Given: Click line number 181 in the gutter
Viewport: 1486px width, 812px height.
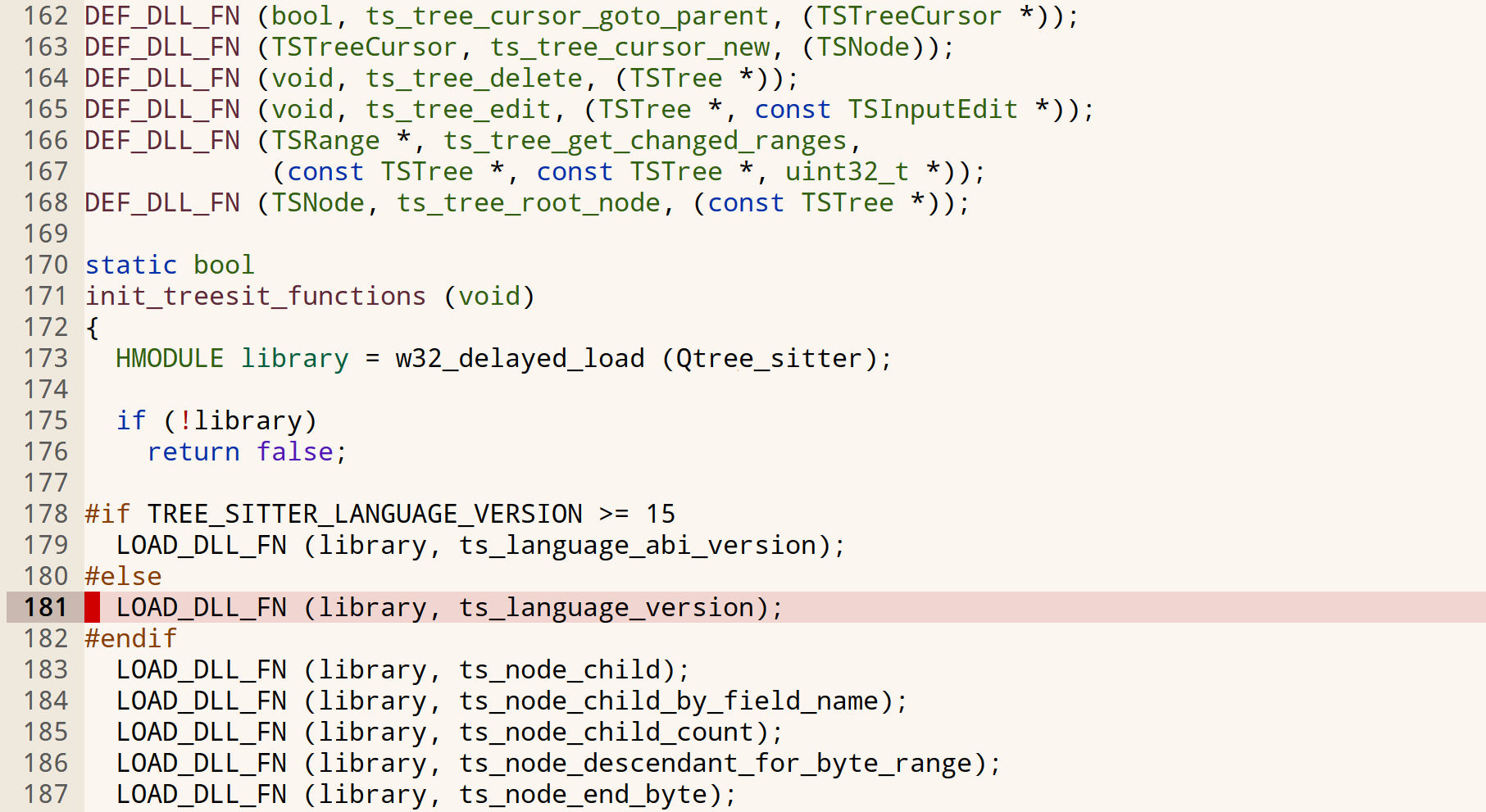Looking at the screenshot, I should click(x=45, y=607).
